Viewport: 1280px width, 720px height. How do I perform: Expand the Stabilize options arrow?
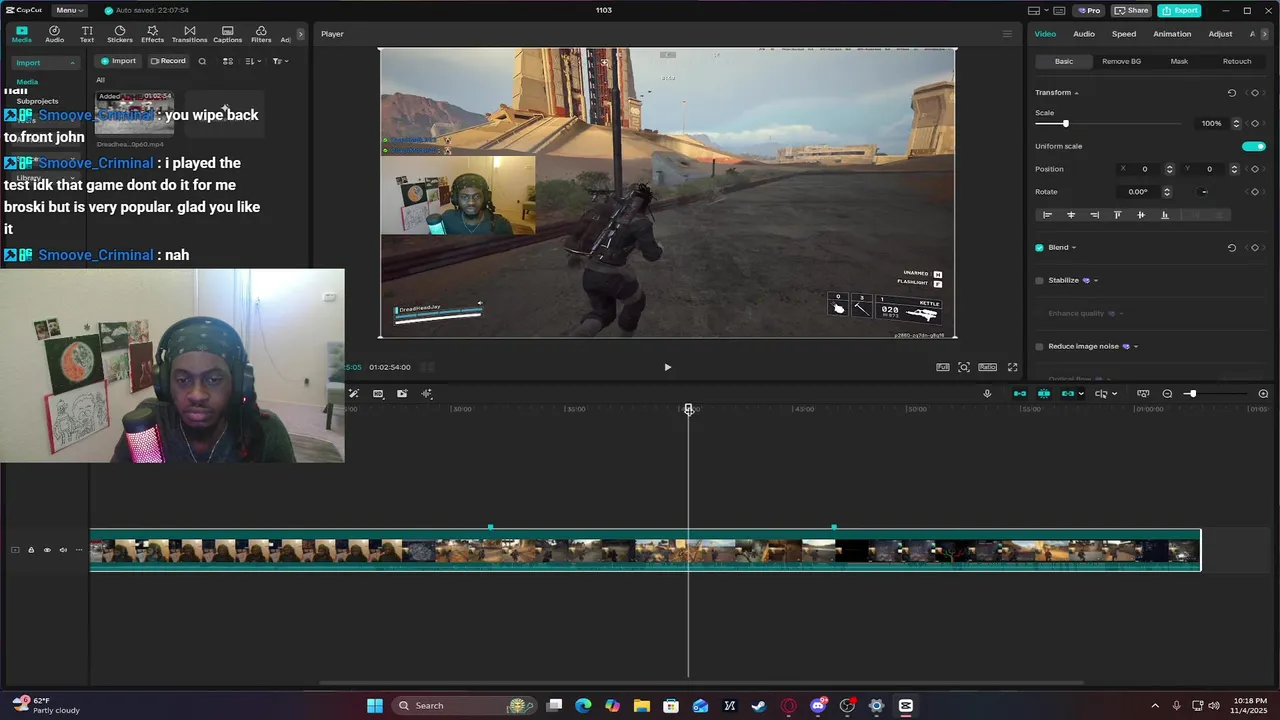1096,281
